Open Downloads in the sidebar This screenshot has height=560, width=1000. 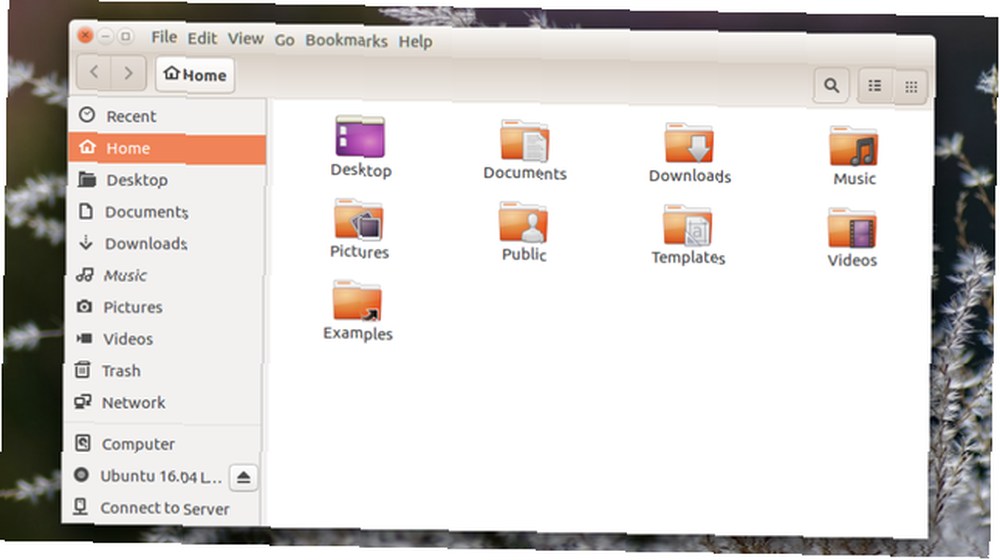(165, 244)
